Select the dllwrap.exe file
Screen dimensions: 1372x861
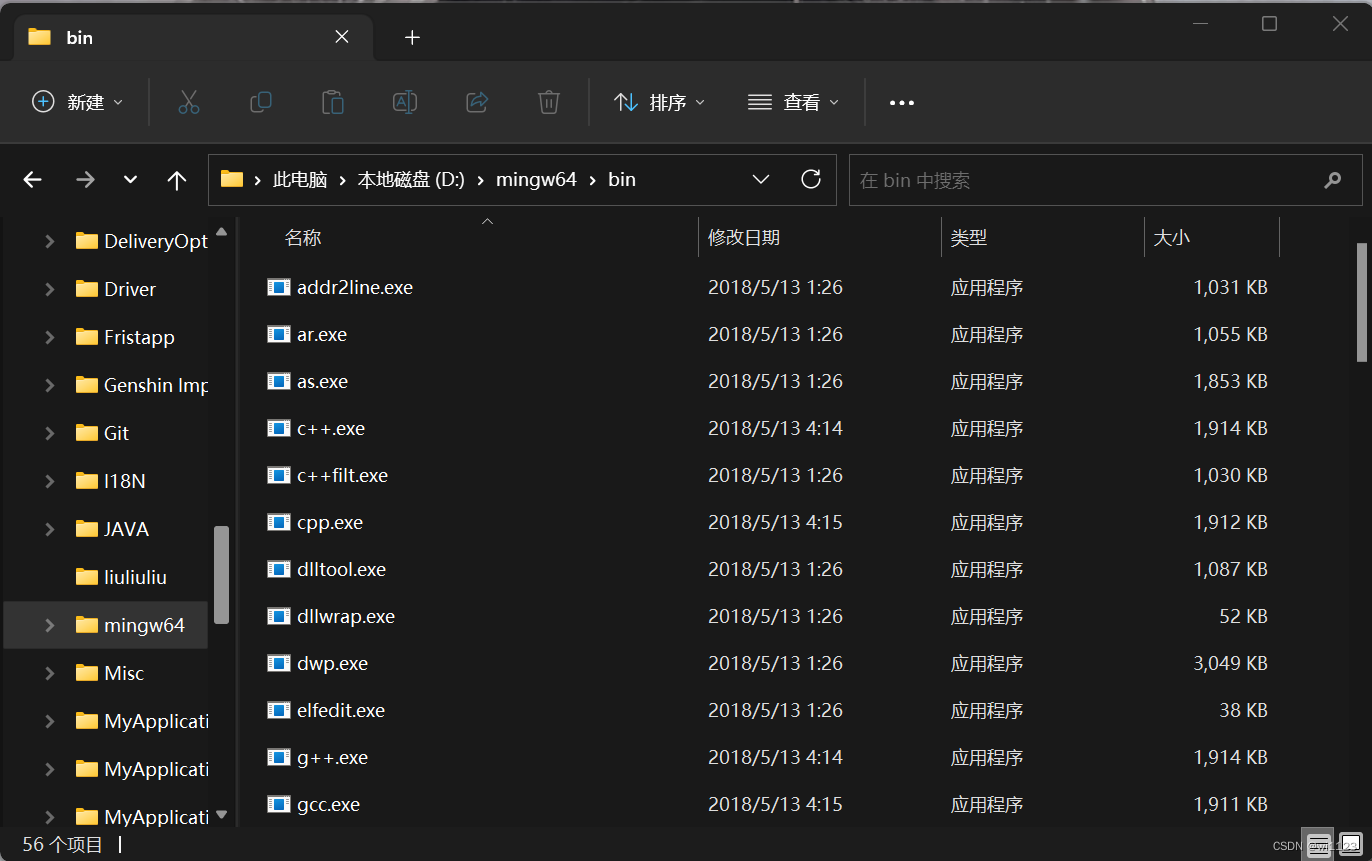[346, 616]
